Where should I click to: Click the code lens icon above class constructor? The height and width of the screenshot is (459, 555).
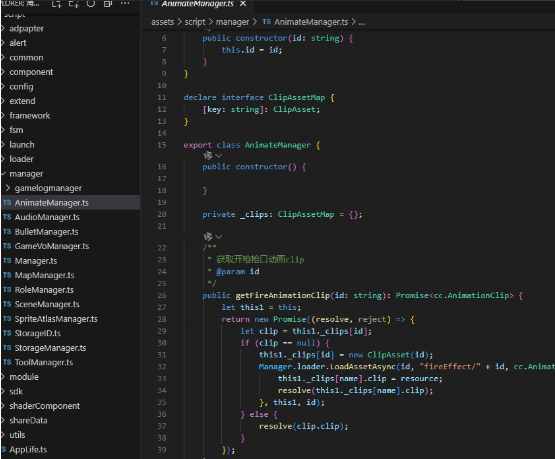208,155
